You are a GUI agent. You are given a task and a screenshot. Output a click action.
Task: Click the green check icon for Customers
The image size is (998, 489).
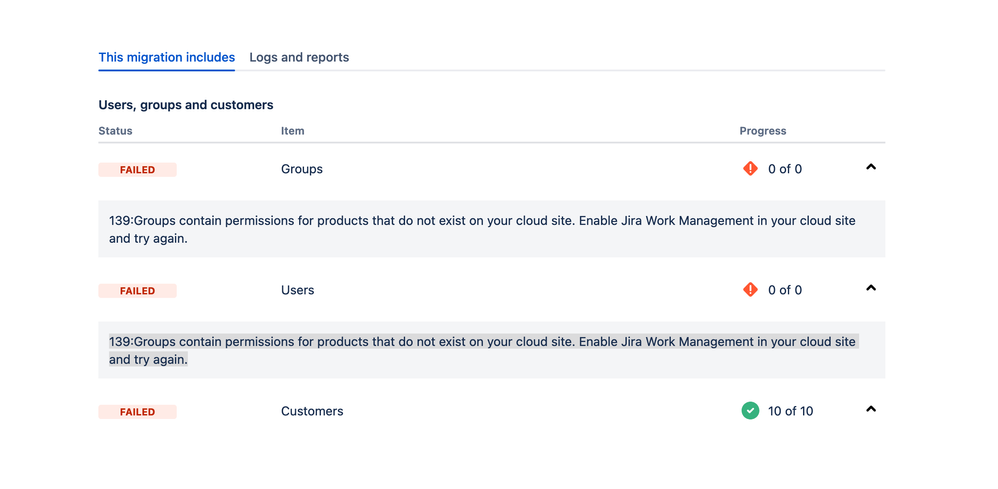click(750, 411)
